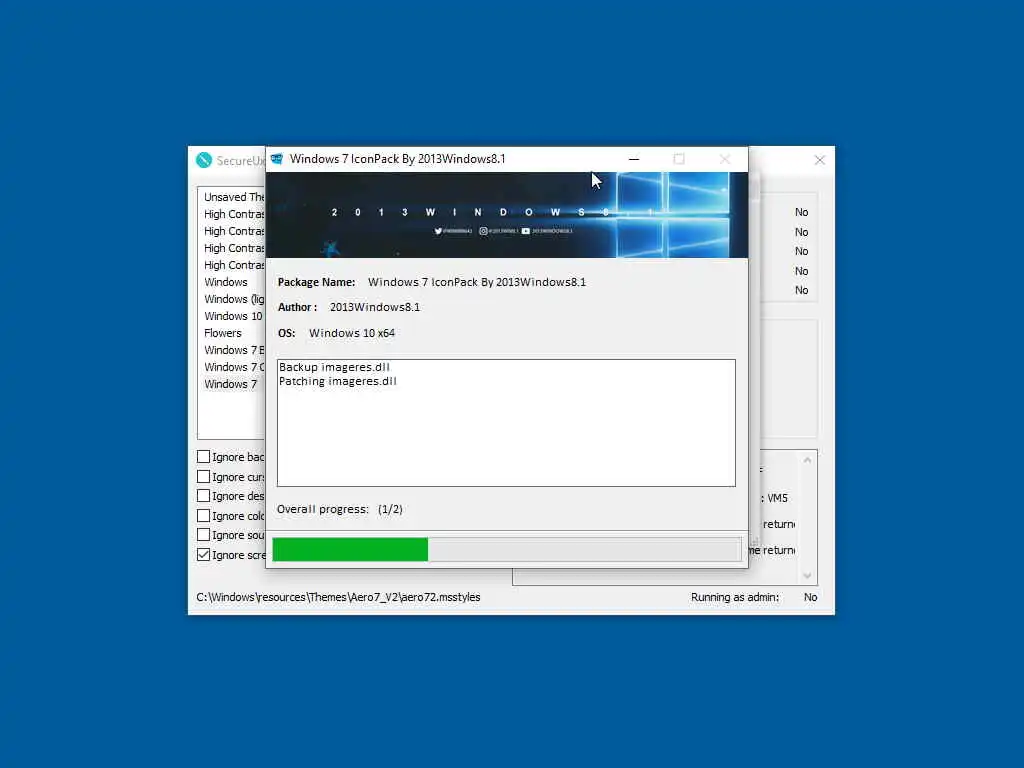Toggle the 'Ignore colo...' checkbox
This screenshot has width=1024, height=768.
[204, 516]
